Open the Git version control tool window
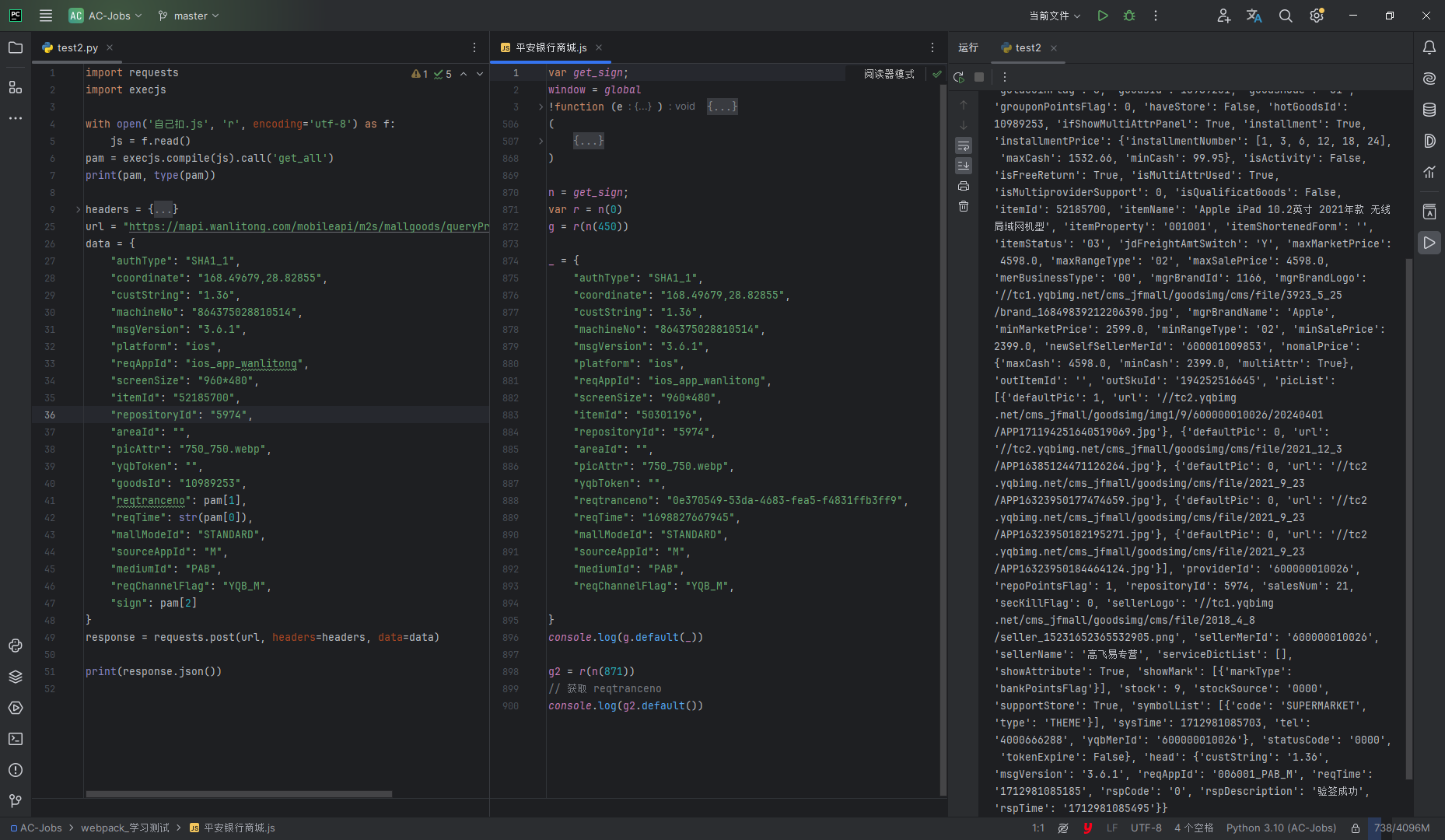 [x=16, y=801]
